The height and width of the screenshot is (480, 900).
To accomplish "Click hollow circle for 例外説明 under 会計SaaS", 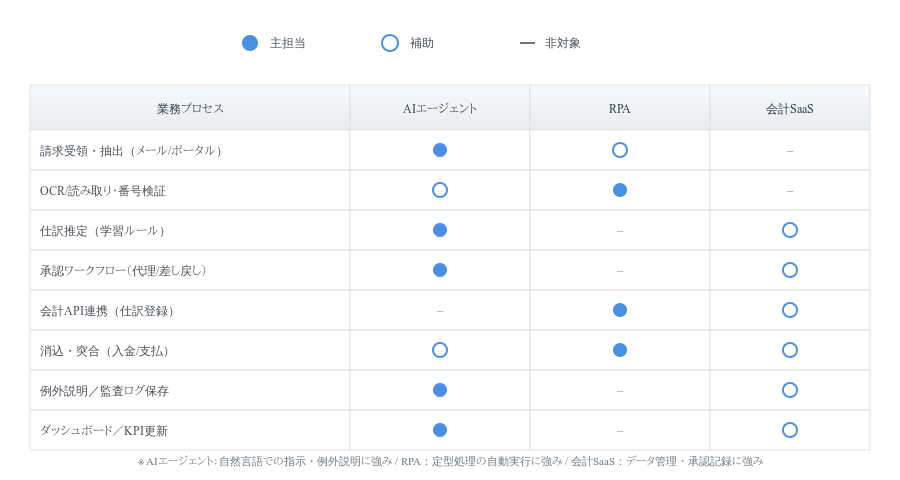I will coord(790,390).
